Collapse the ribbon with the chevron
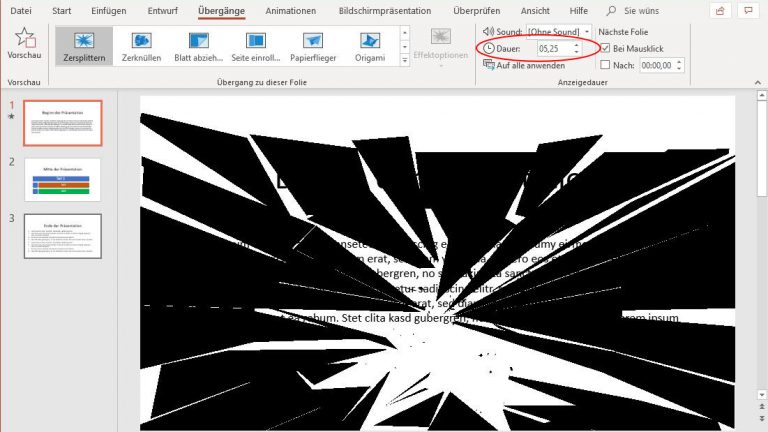The height and width of the screenshot is (432, 768). 755,83
